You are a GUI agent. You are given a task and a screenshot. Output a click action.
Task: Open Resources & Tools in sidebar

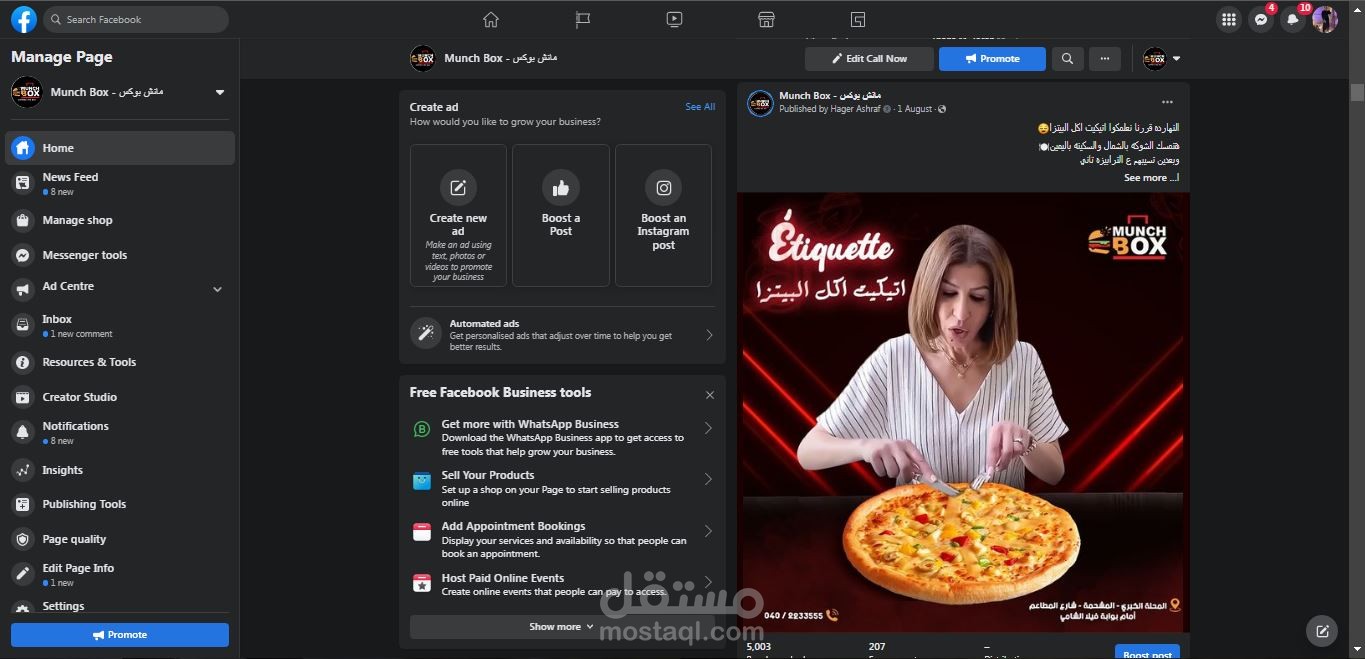(120, 362)
